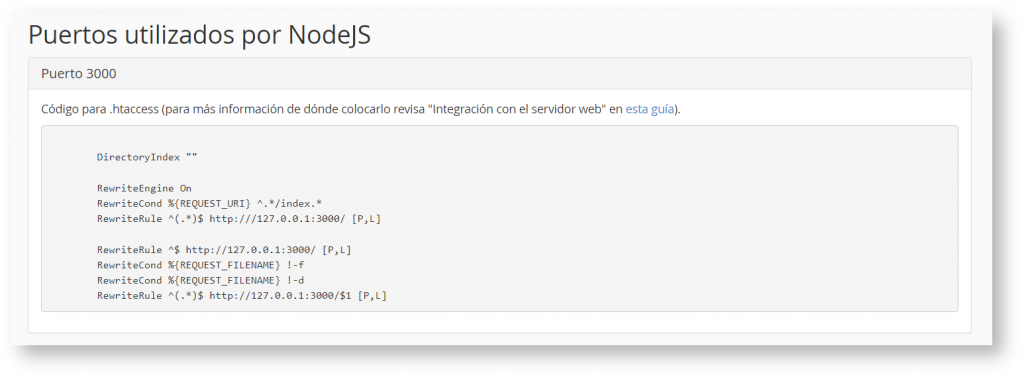Open the "esta guía" link
Screen dimensions: 1024x377
click(x=649, y=109)
